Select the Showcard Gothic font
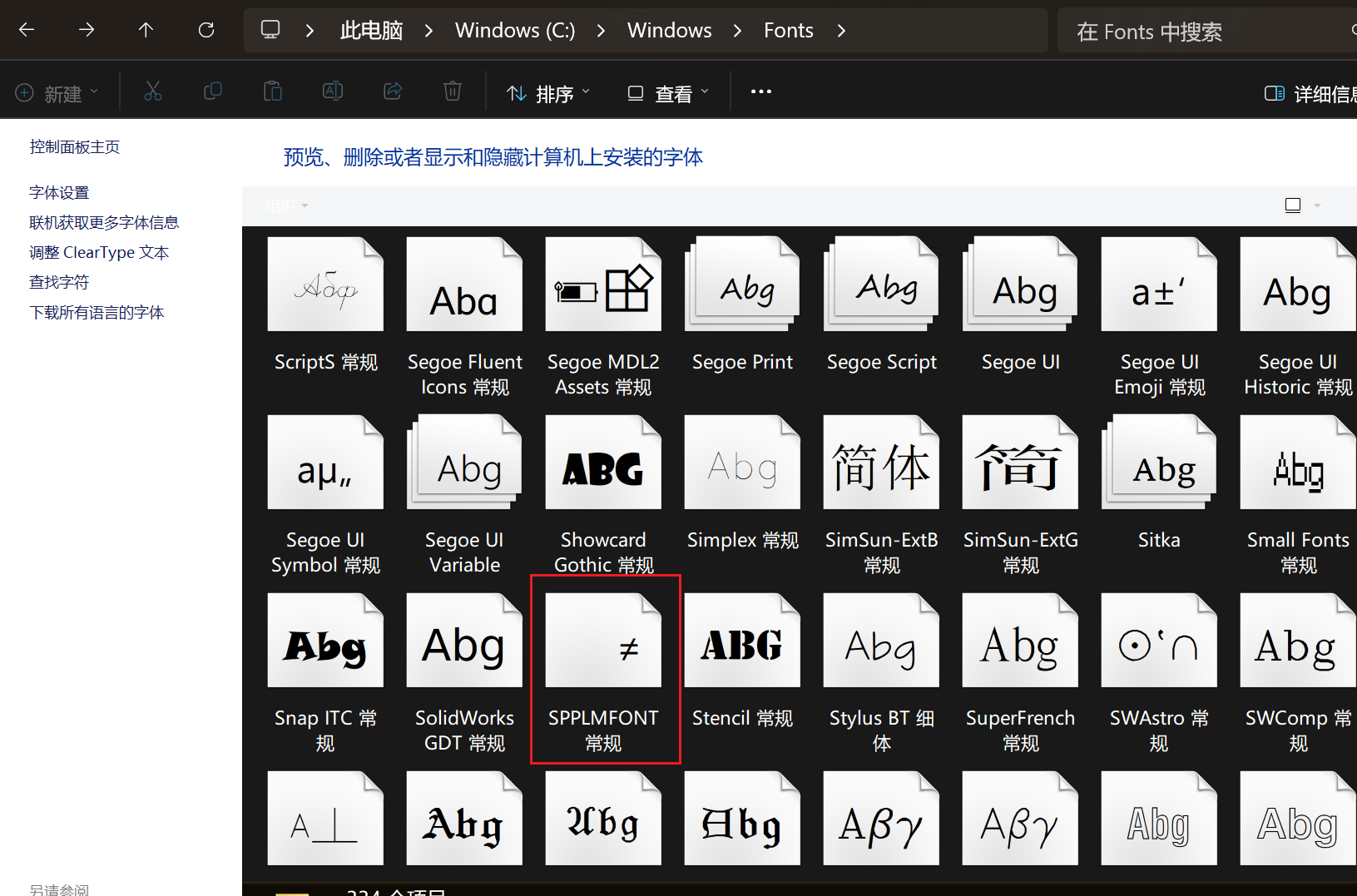 [x=603, y=496]
